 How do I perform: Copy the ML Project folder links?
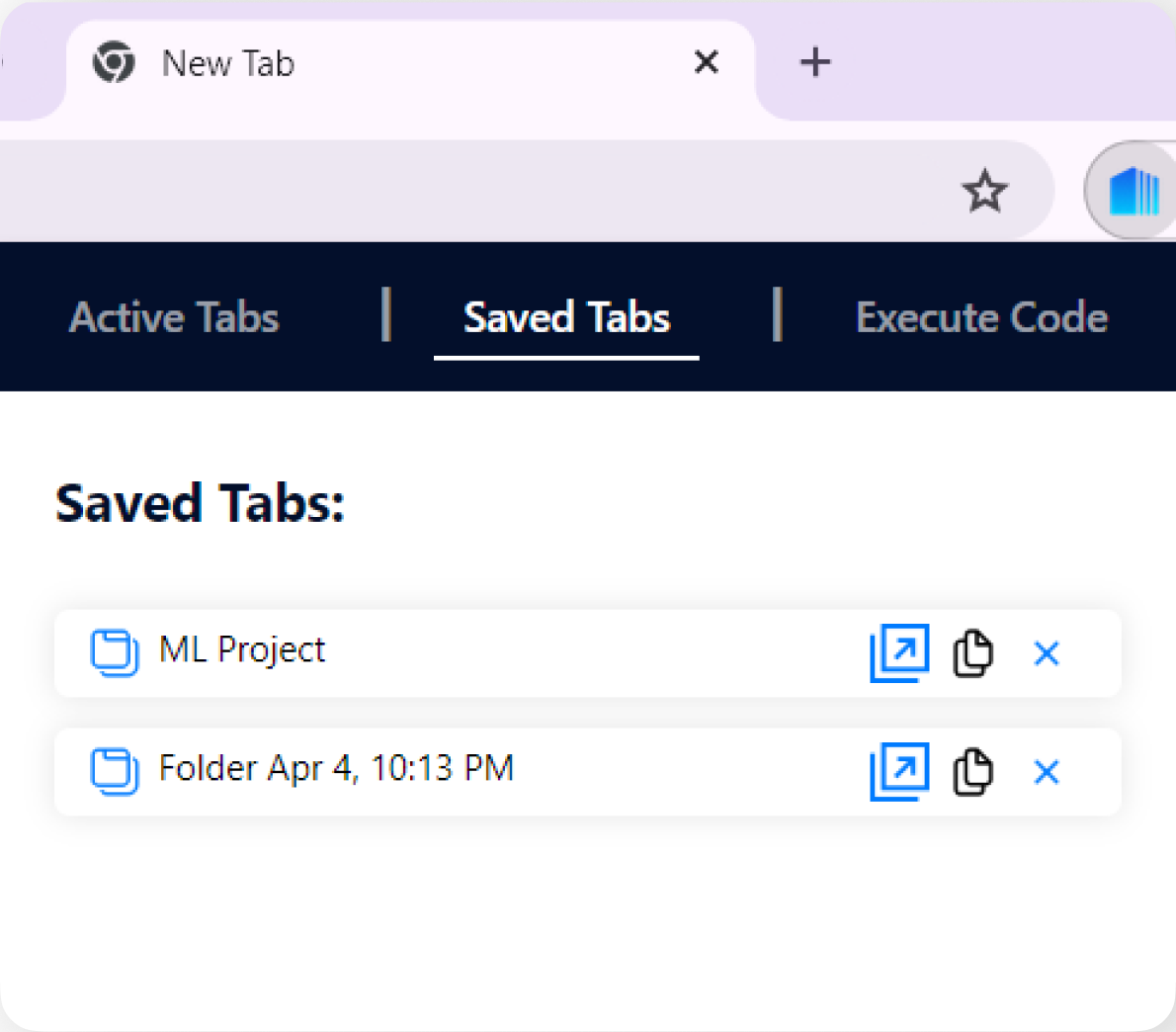(x=972, y=653)
